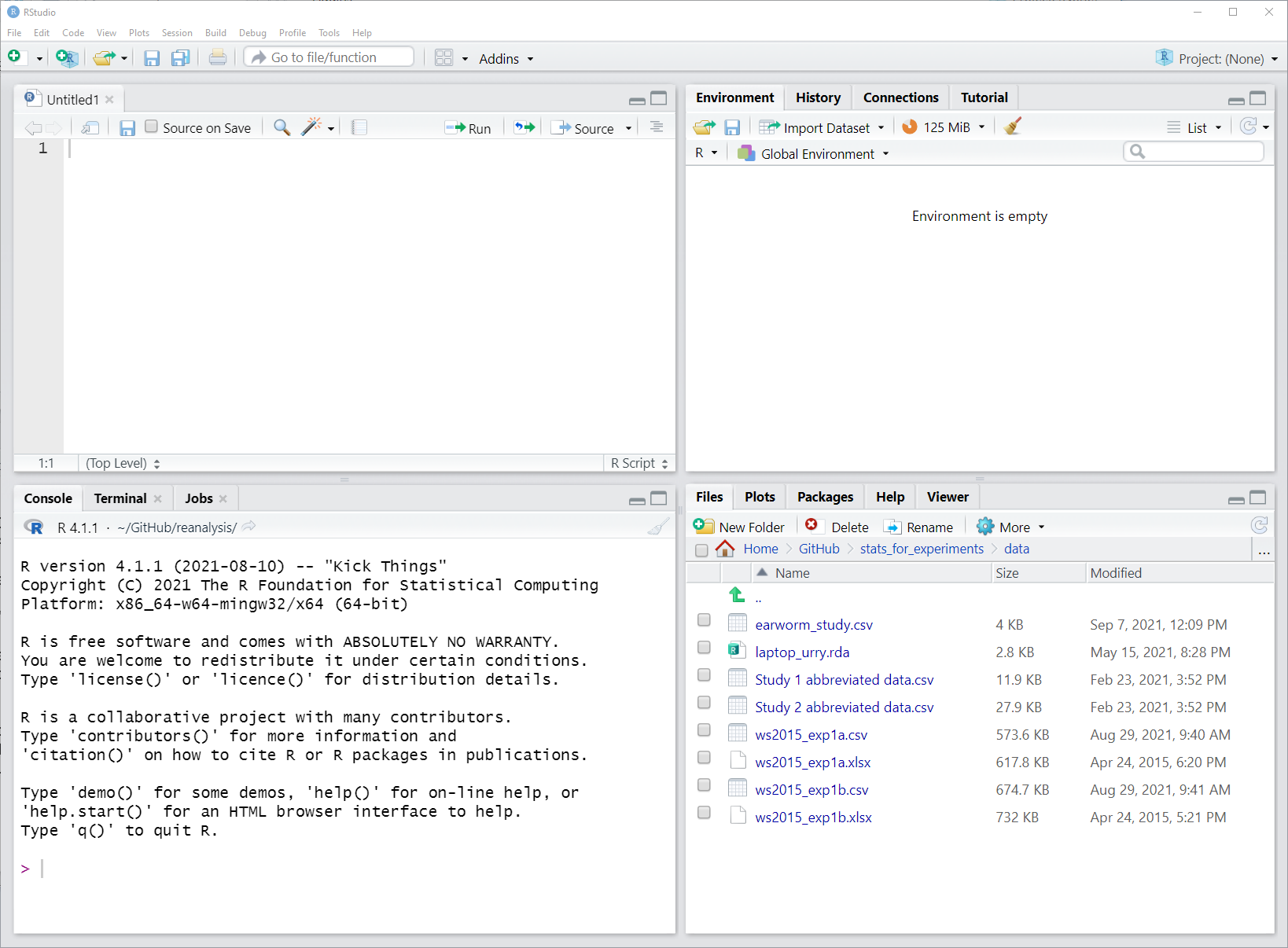Save all open documents icon

click(181, 57)
